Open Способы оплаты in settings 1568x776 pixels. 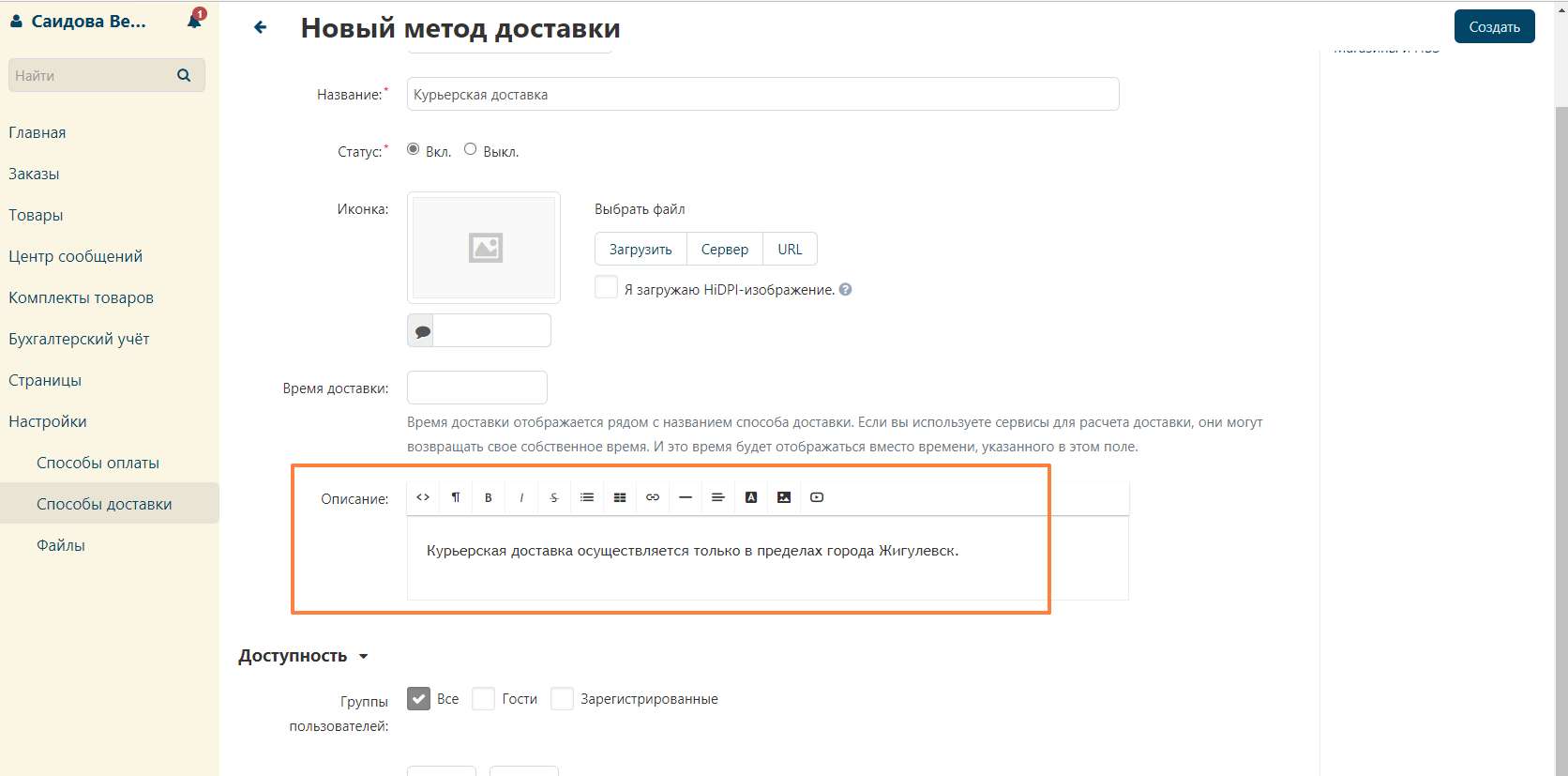tap(98, 463)
